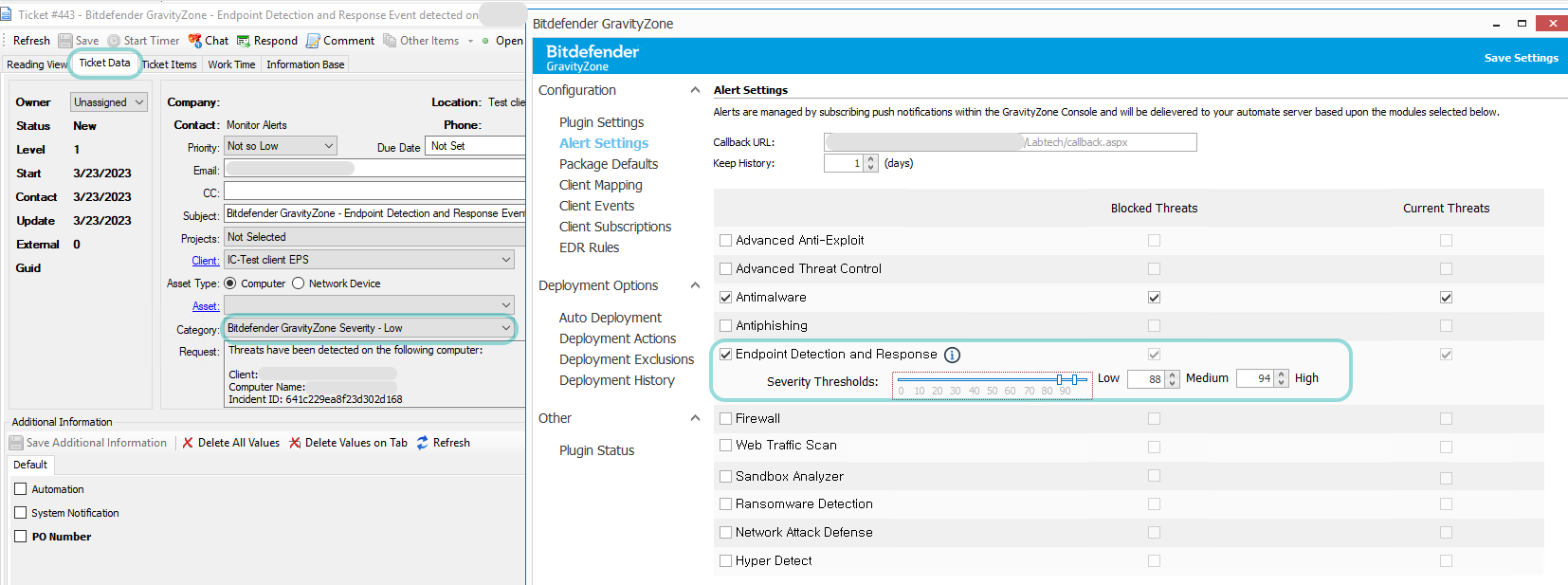
Task: Enable the Firewall alert checkbox
Action: click(x=725, y=418)
